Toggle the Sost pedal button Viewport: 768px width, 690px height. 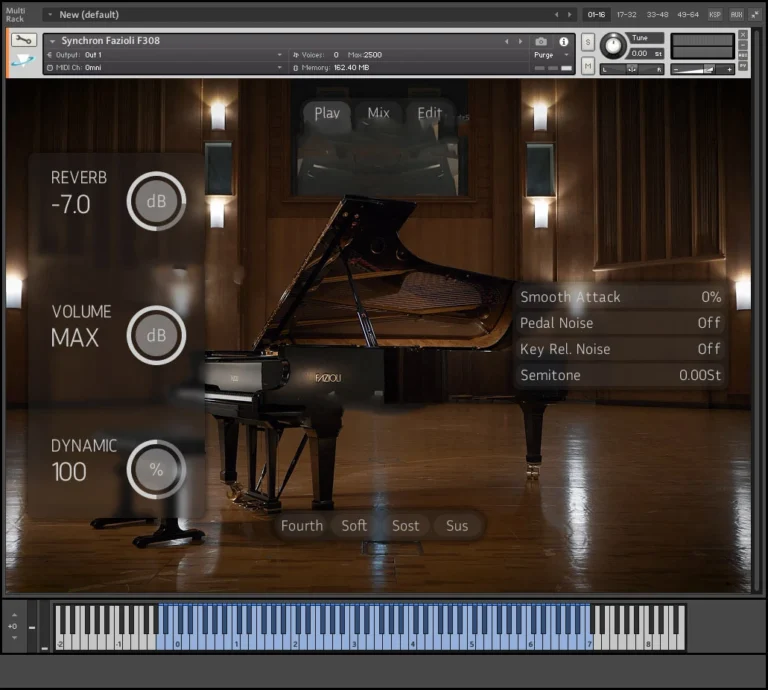(x=406, y=526)
